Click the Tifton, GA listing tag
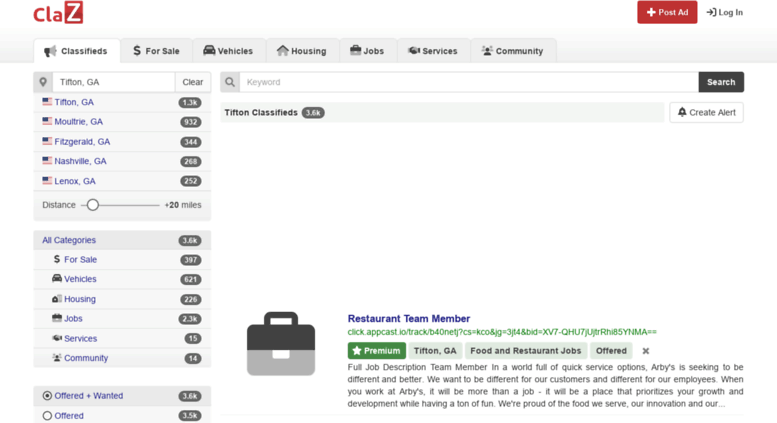 pyautogui.click(x=435, y=351)
